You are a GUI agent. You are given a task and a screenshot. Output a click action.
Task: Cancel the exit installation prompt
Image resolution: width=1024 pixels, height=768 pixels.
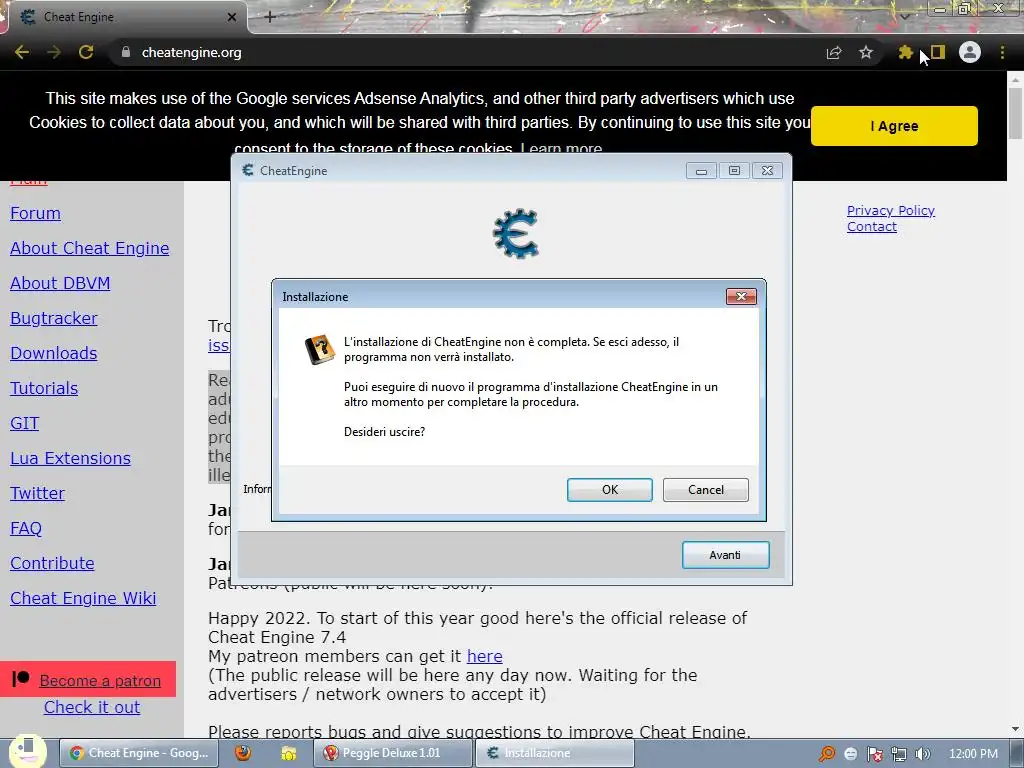705,490
